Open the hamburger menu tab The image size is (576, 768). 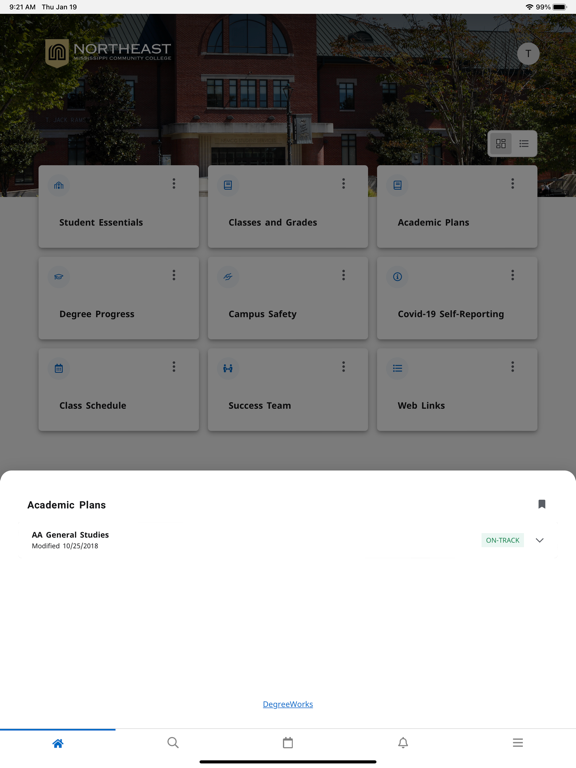click(518, 743)
